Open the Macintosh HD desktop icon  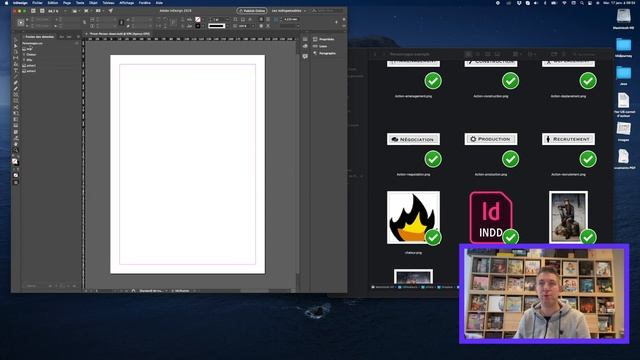(623, 19)
